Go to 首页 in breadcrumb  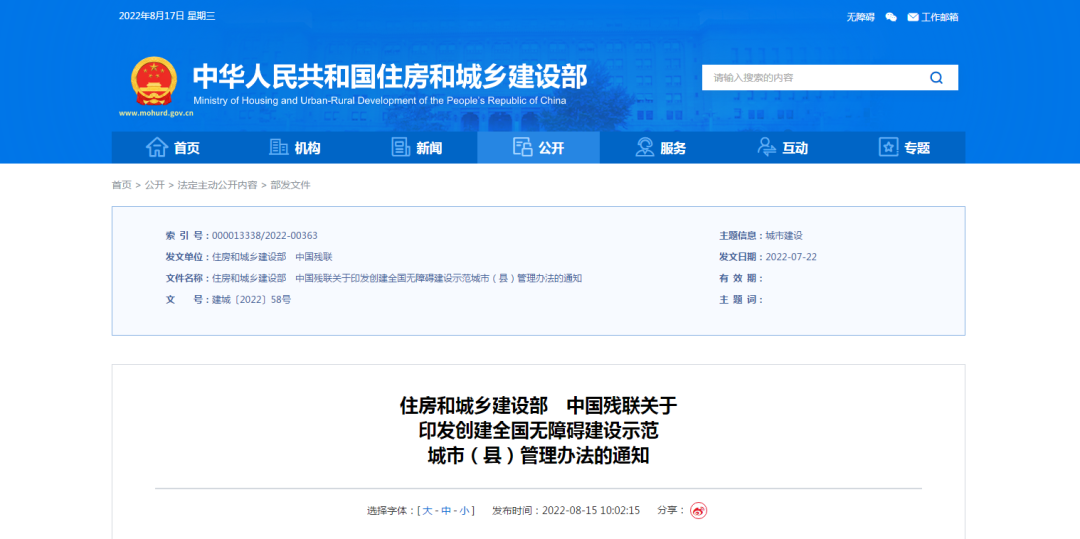tap(121, 185)
